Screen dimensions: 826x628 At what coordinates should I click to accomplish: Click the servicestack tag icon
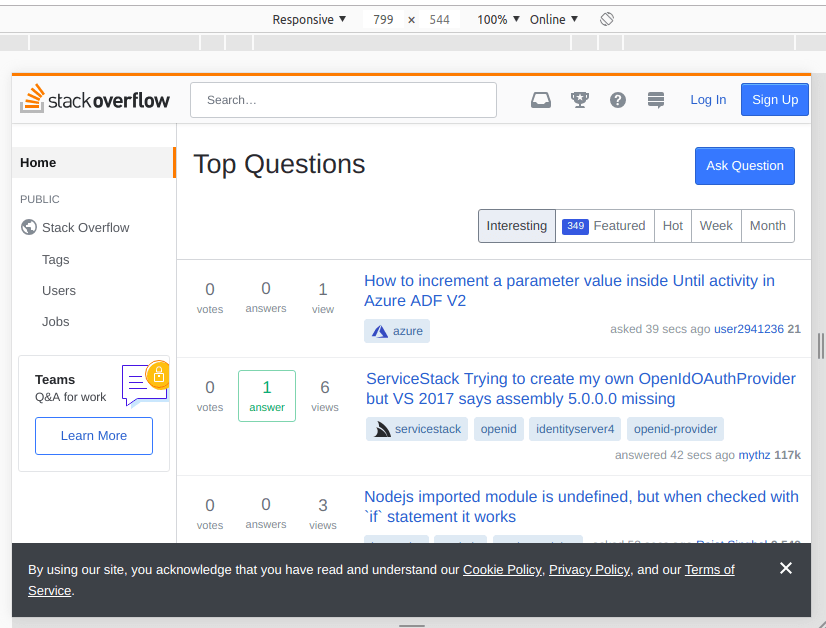point(382,429)
